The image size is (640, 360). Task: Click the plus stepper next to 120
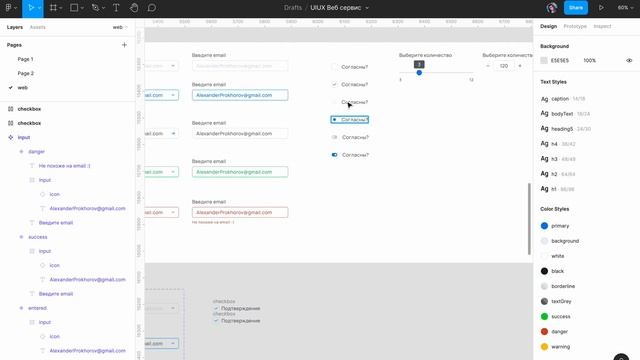click(520, 66)
